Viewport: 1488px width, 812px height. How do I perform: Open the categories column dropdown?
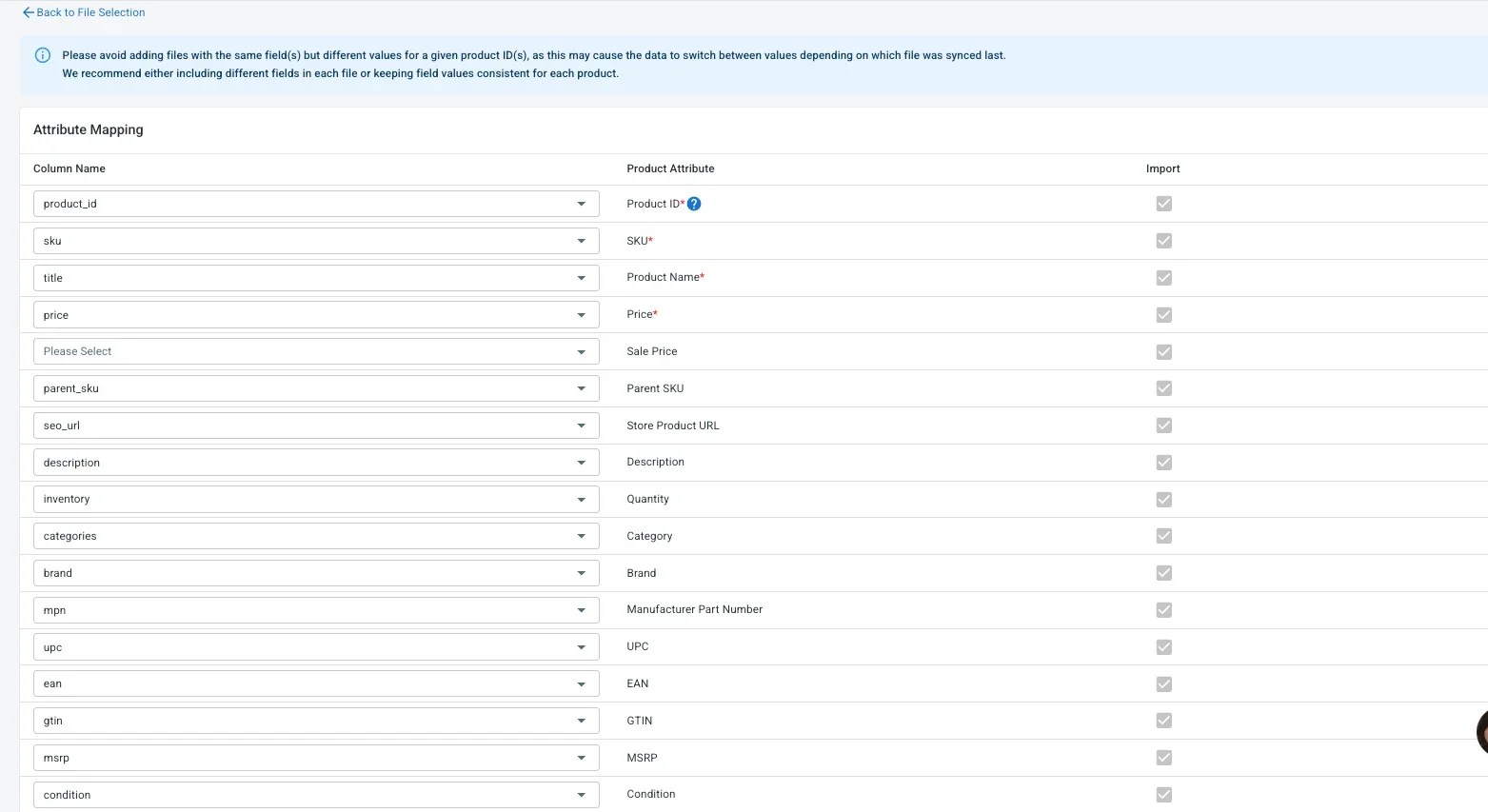click(x=316, y=536)
